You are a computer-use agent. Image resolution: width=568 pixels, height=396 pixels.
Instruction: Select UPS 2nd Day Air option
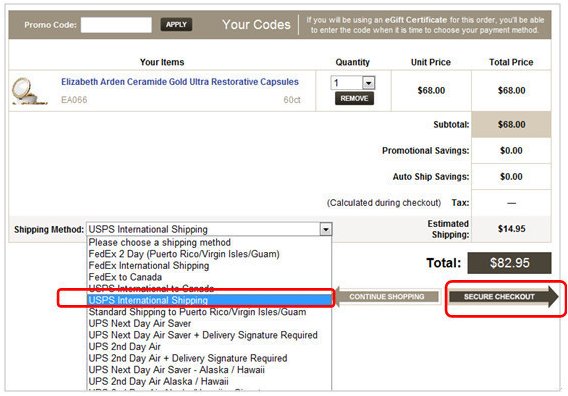(x=209, y=346)
